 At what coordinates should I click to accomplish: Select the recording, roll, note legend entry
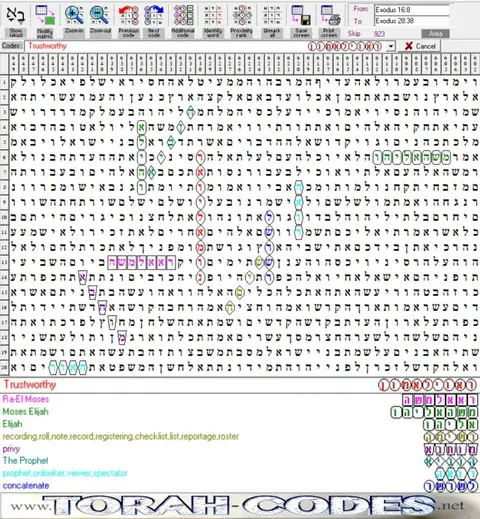coord(121,436)
